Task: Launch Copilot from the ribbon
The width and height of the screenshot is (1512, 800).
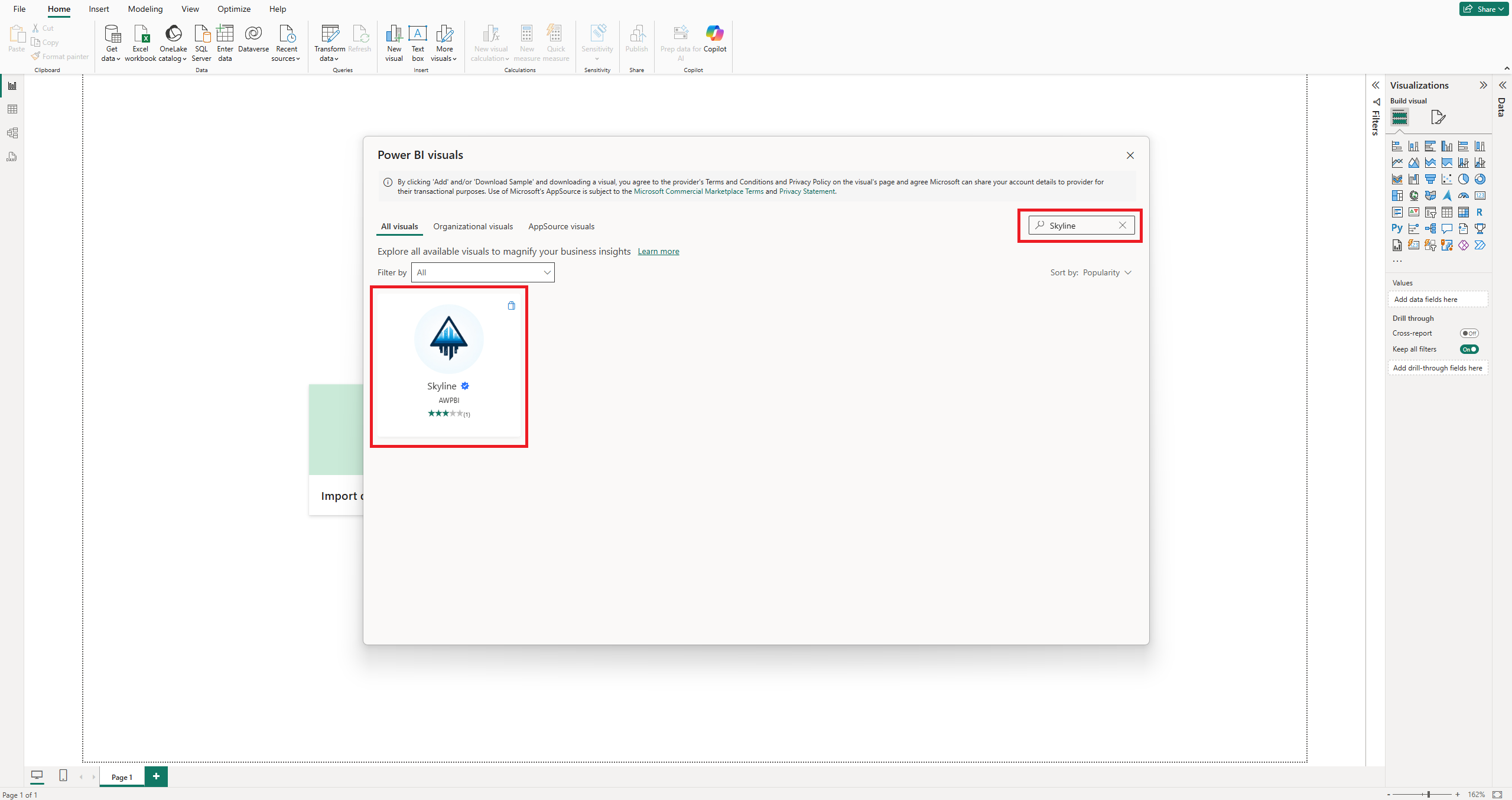Action: (715, 39)
